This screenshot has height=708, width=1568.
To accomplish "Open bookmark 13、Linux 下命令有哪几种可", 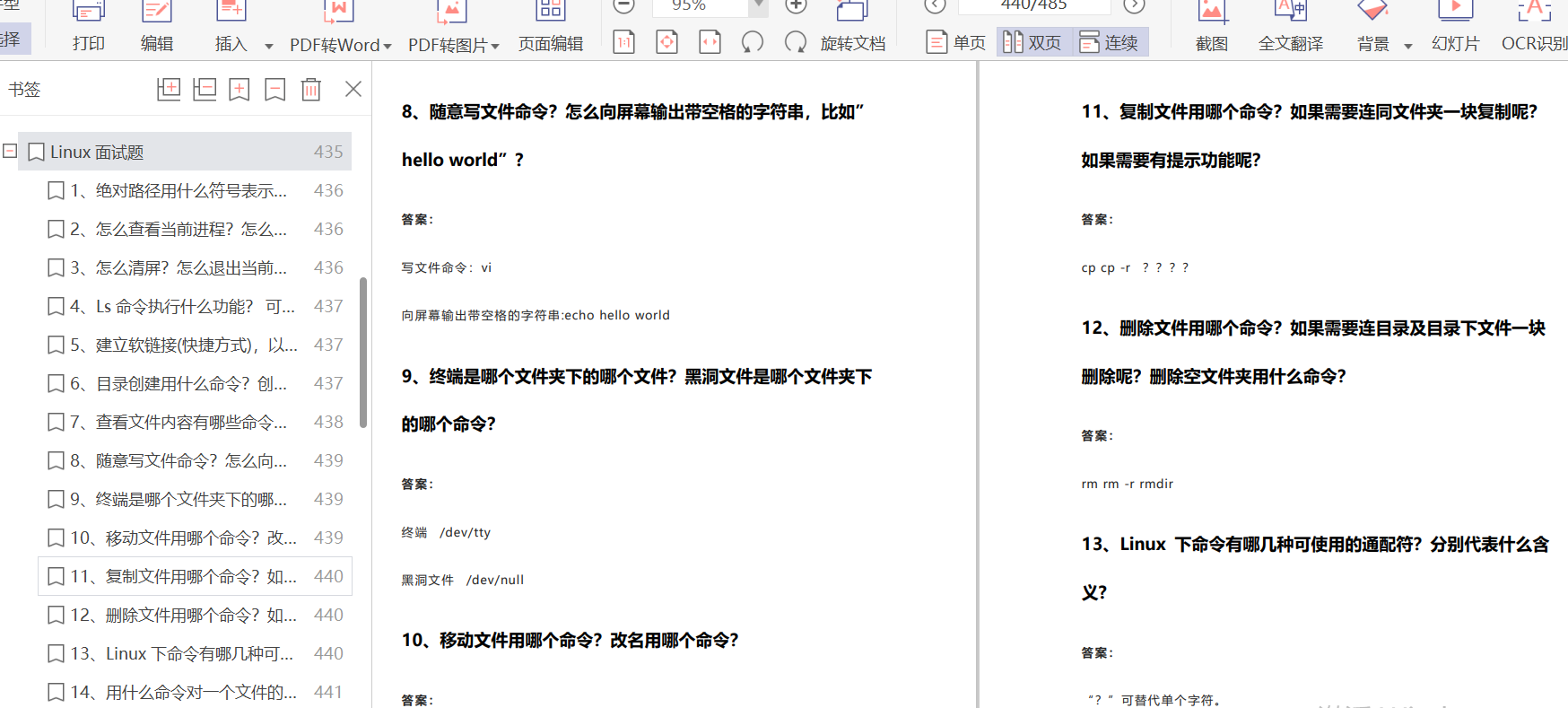I will tap(195, 653).
